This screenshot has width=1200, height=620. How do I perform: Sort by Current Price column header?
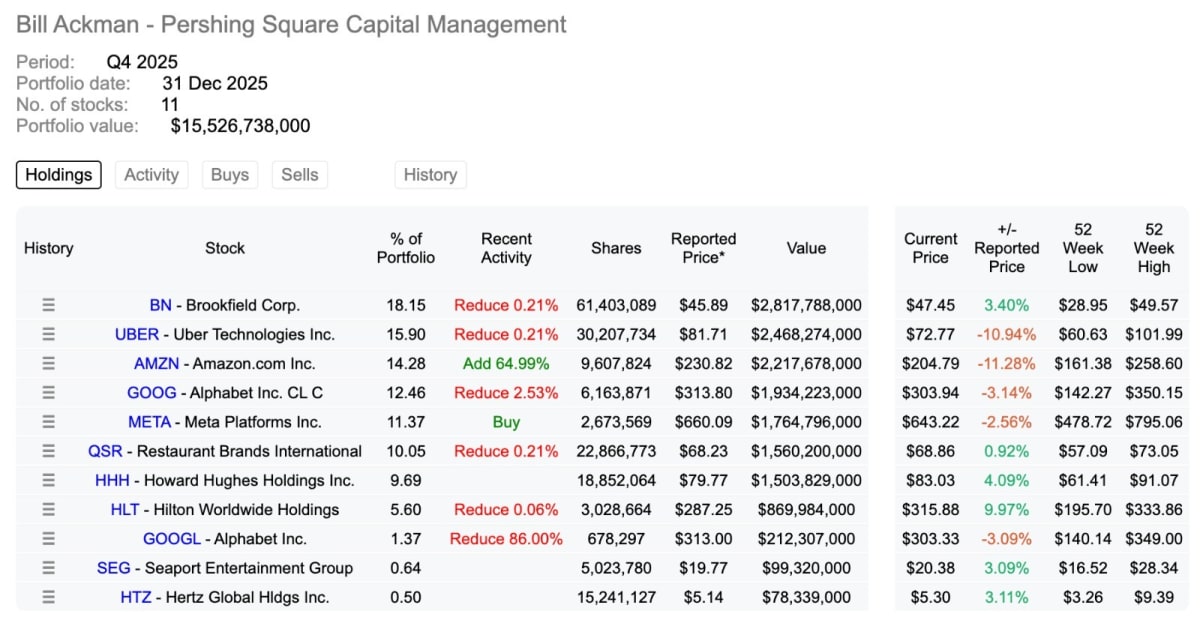coord(930,248)
